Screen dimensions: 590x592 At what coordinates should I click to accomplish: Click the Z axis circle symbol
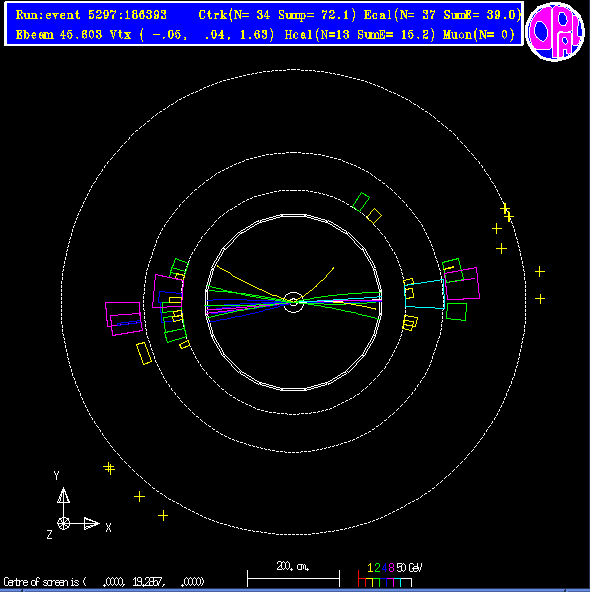(63, 524)
